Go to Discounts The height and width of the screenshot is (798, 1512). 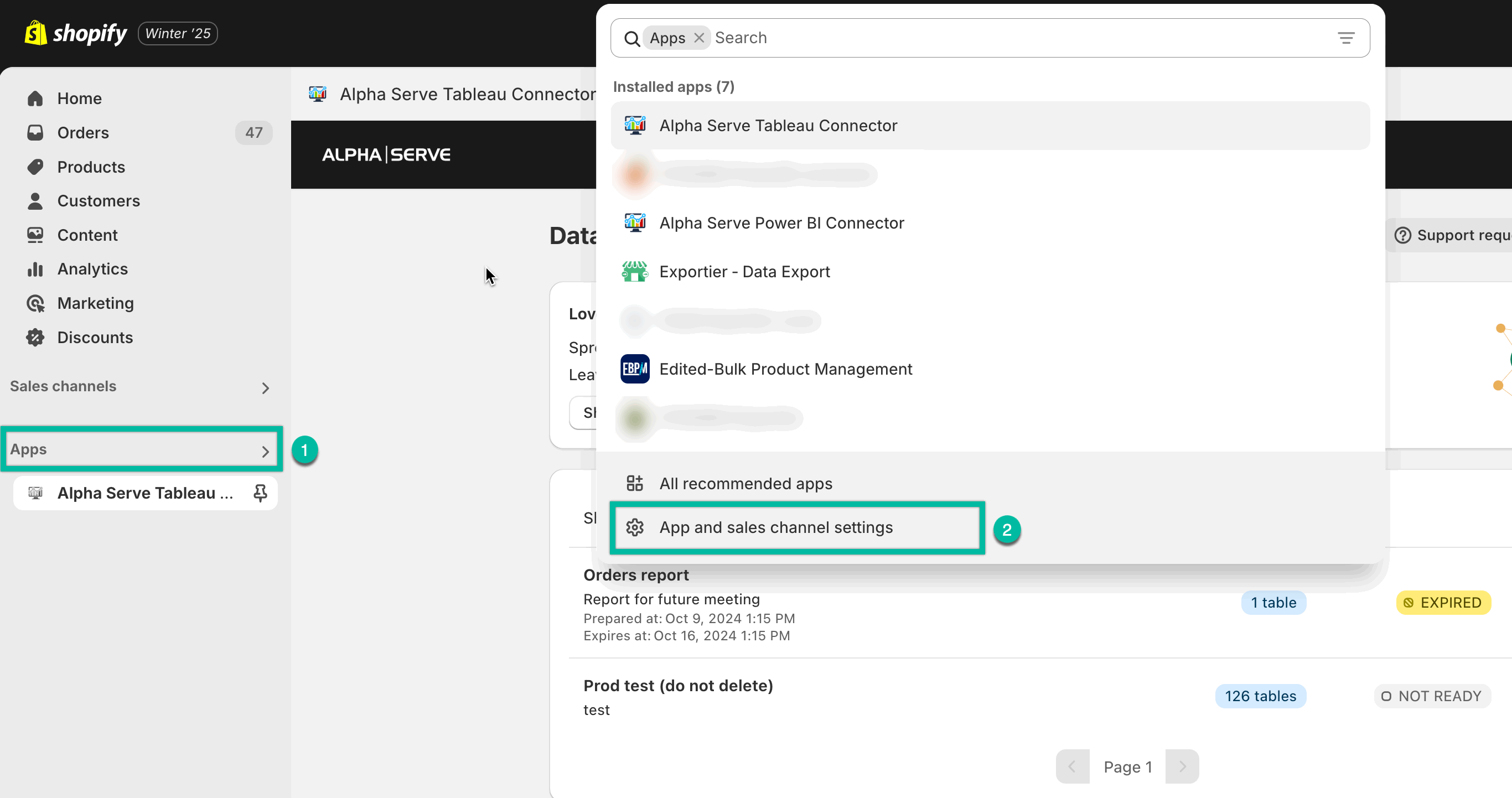(x=95, y=338)
